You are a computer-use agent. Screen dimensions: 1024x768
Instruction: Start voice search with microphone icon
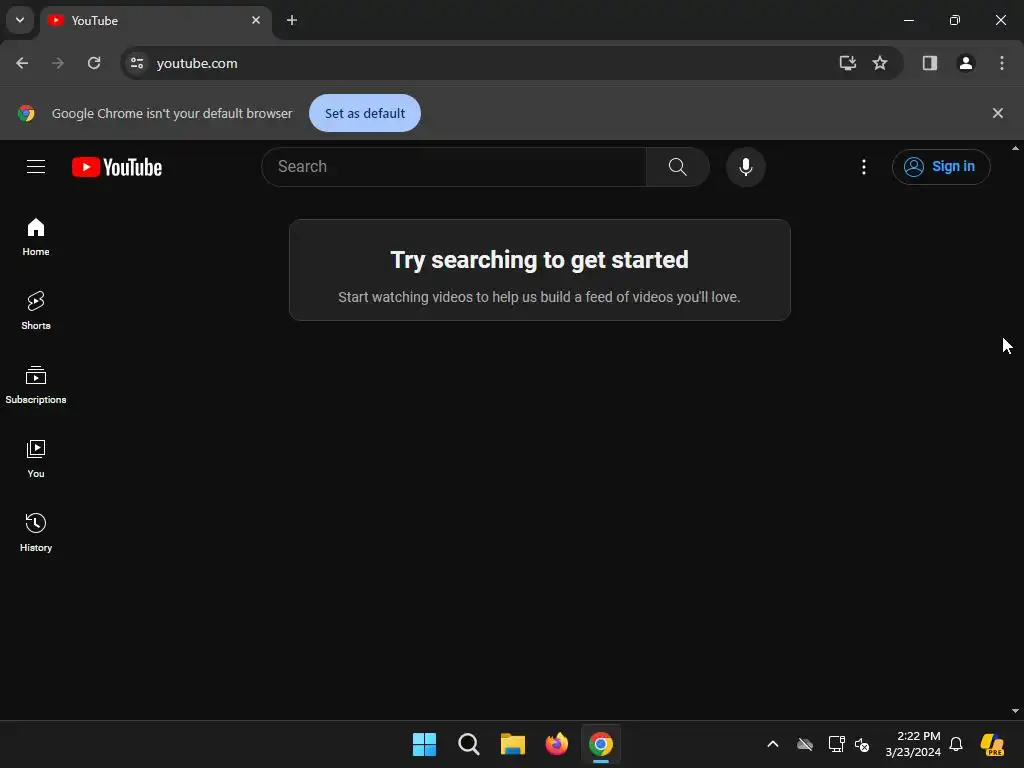click(745, 167)
